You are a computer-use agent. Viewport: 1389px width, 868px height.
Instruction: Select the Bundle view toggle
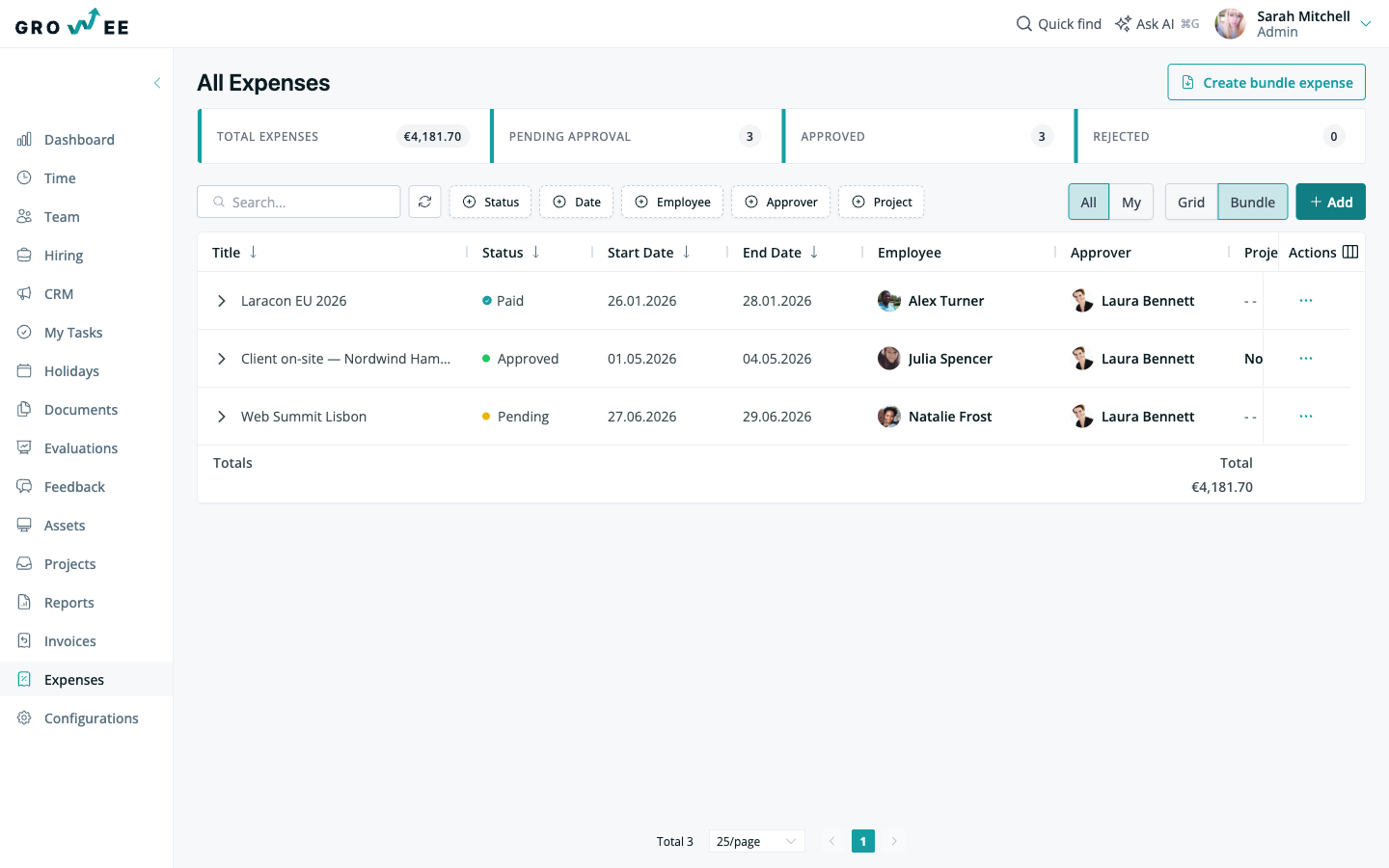[1253, 202]
